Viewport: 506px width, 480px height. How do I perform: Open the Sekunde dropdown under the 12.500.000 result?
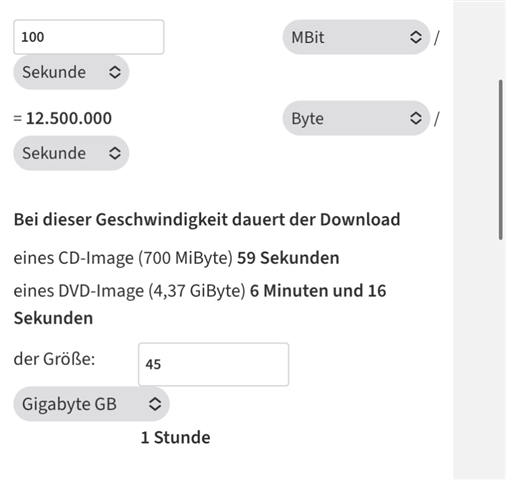(71, 153)
